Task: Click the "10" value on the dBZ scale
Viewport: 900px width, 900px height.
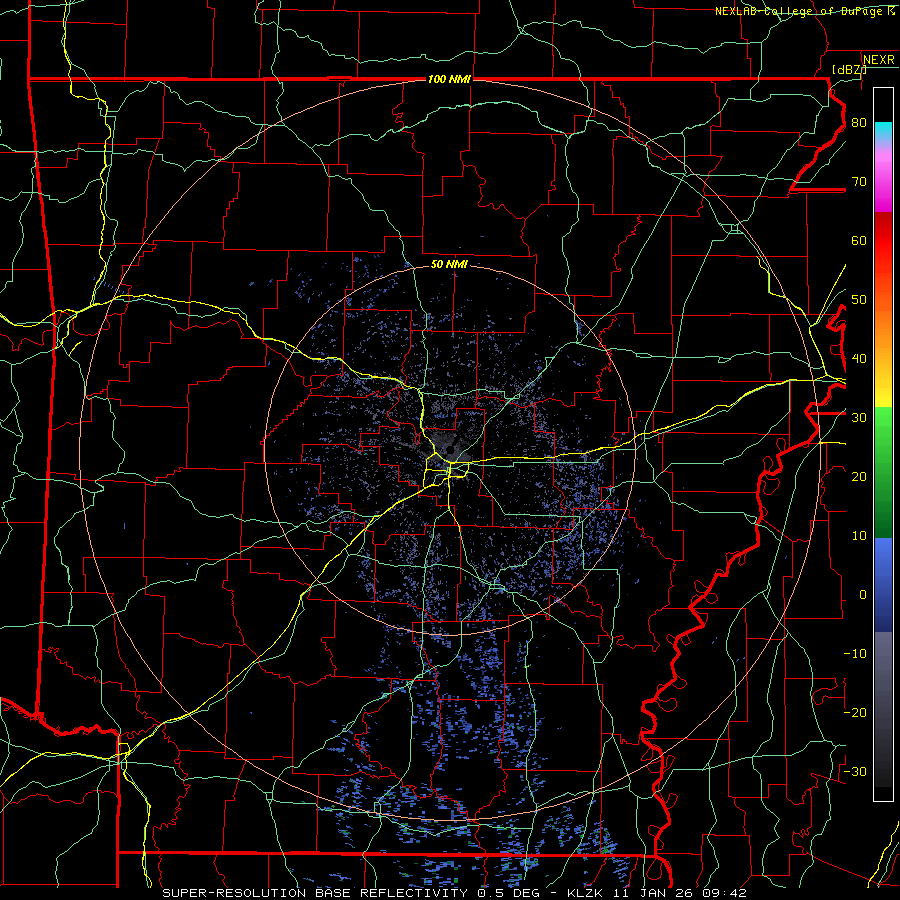Action: pyautogui.click(x=859, y=536)
